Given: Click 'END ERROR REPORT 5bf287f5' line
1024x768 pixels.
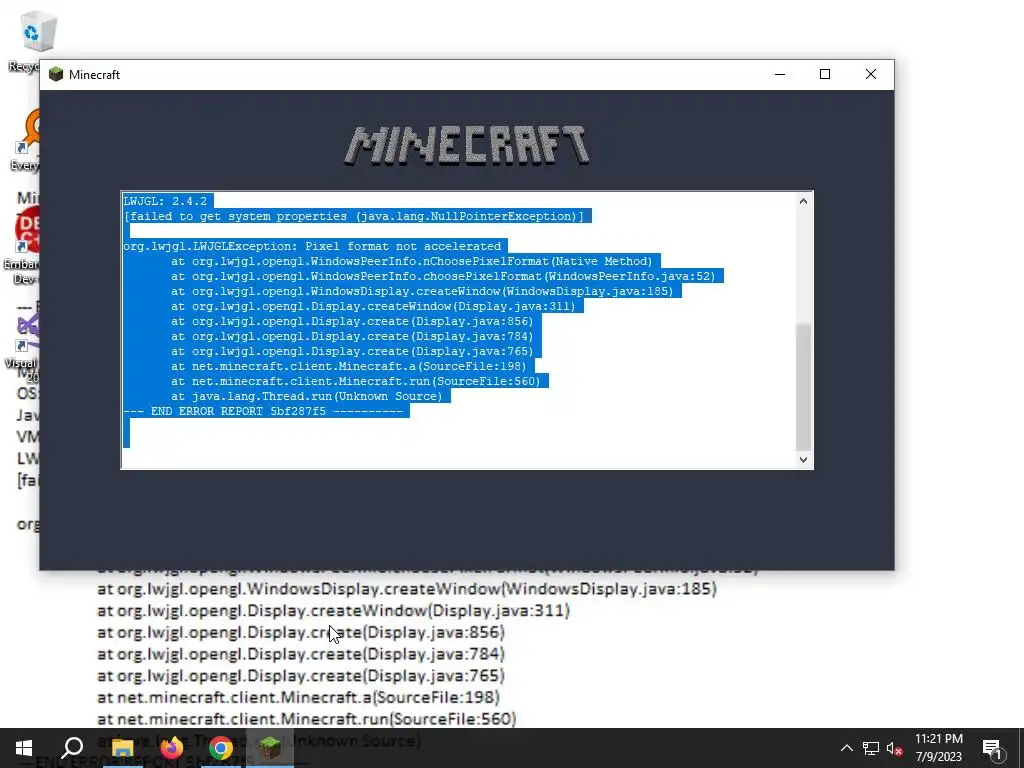Looking at the screenshot, I should [x=263, y=411].
